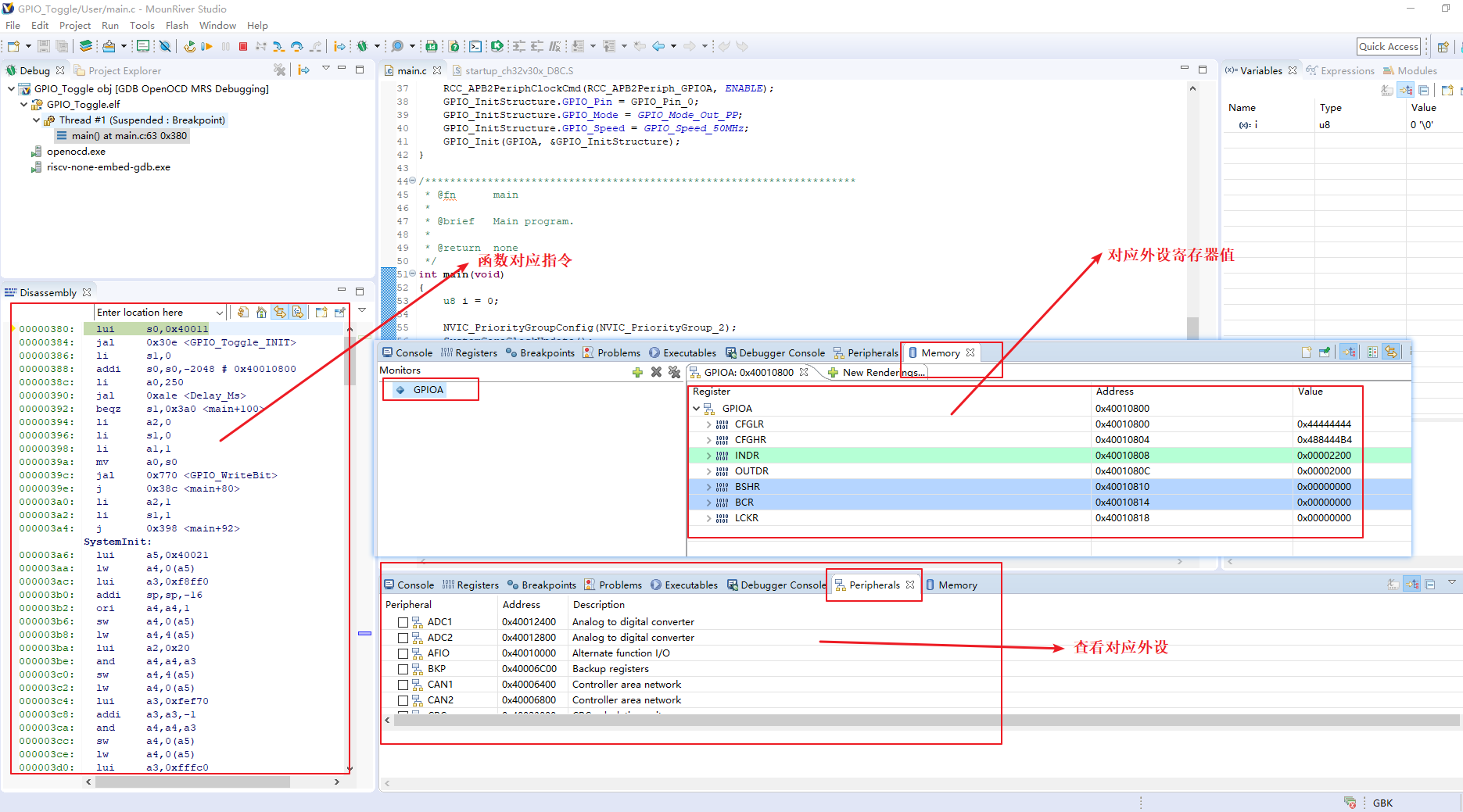The height and width of the screenshot is (812, 1463).
Task: Tick the BKP peripheral checkbox
Action: (x=403, y=669)
